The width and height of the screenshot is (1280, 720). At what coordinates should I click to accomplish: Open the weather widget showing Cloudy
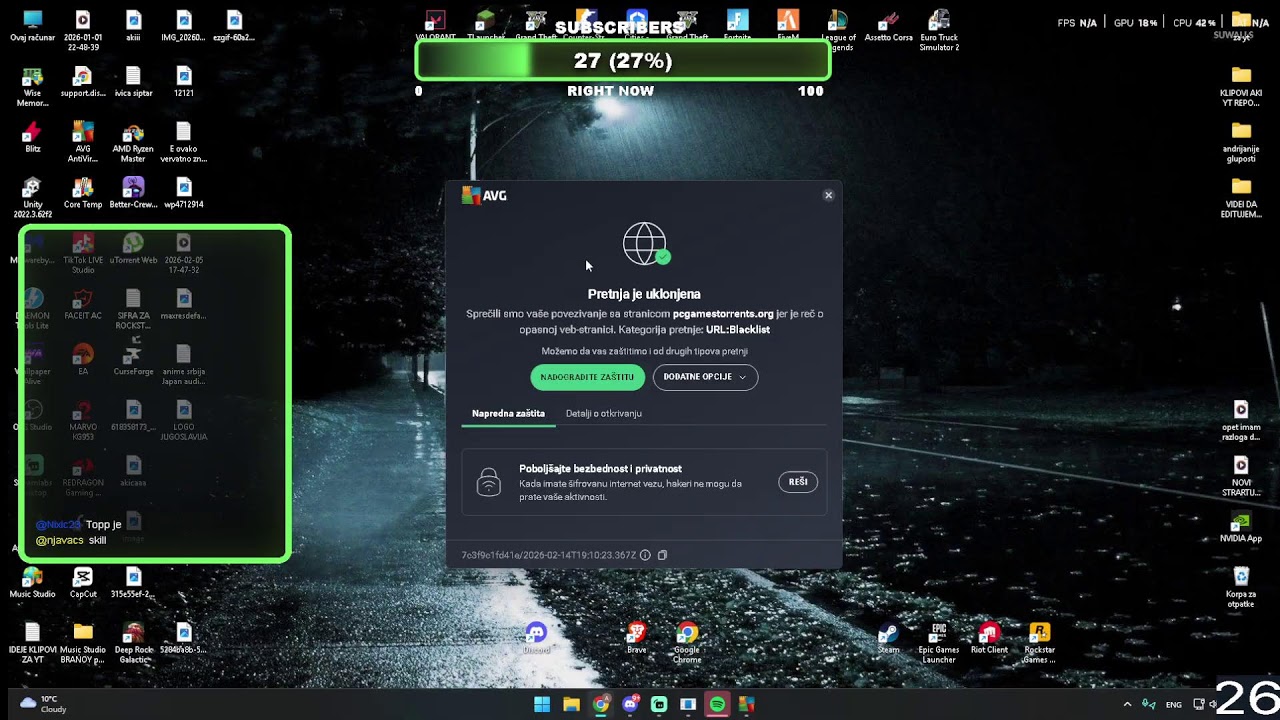pos(45,704)
